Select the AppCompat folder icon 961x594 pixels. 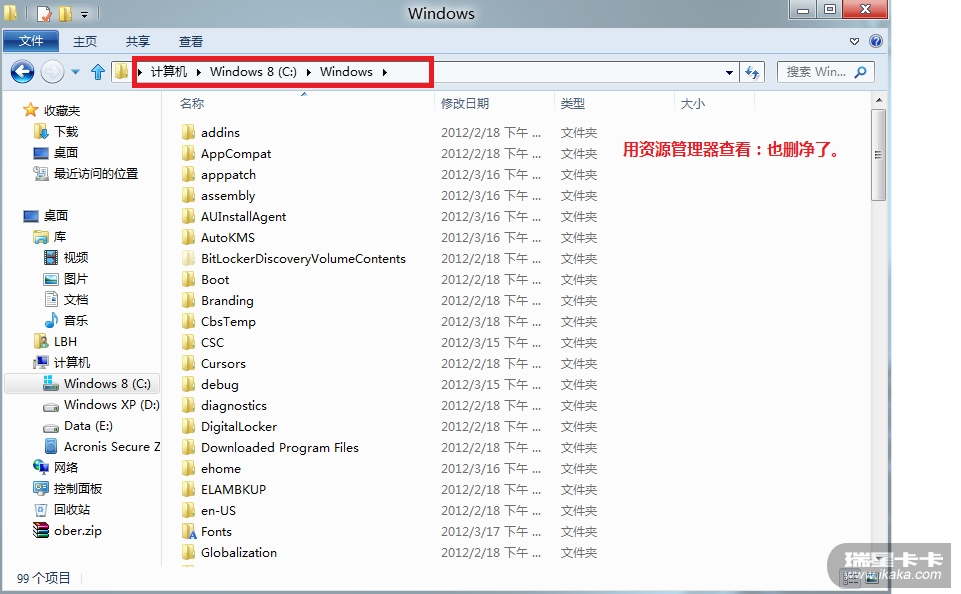(189, 153)
